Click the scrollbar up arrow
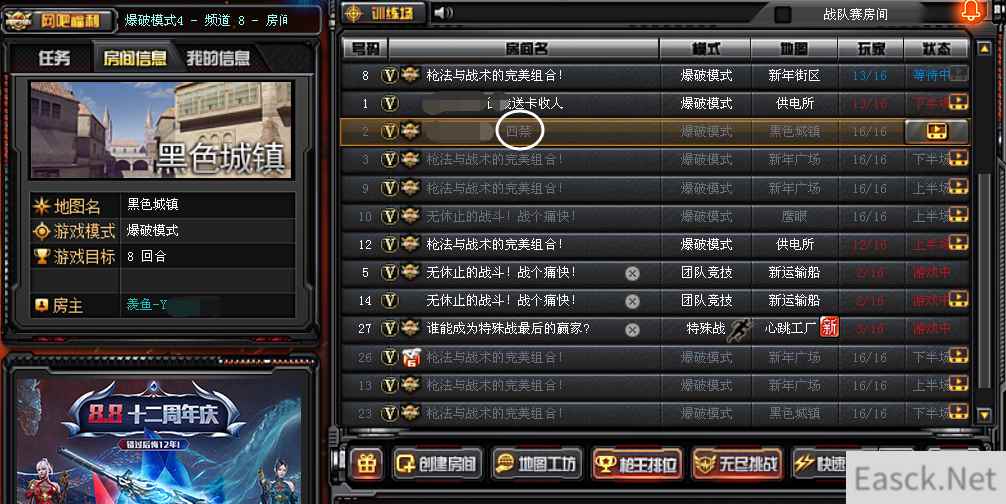This screenshot has height=504, width=1006. 984,48
